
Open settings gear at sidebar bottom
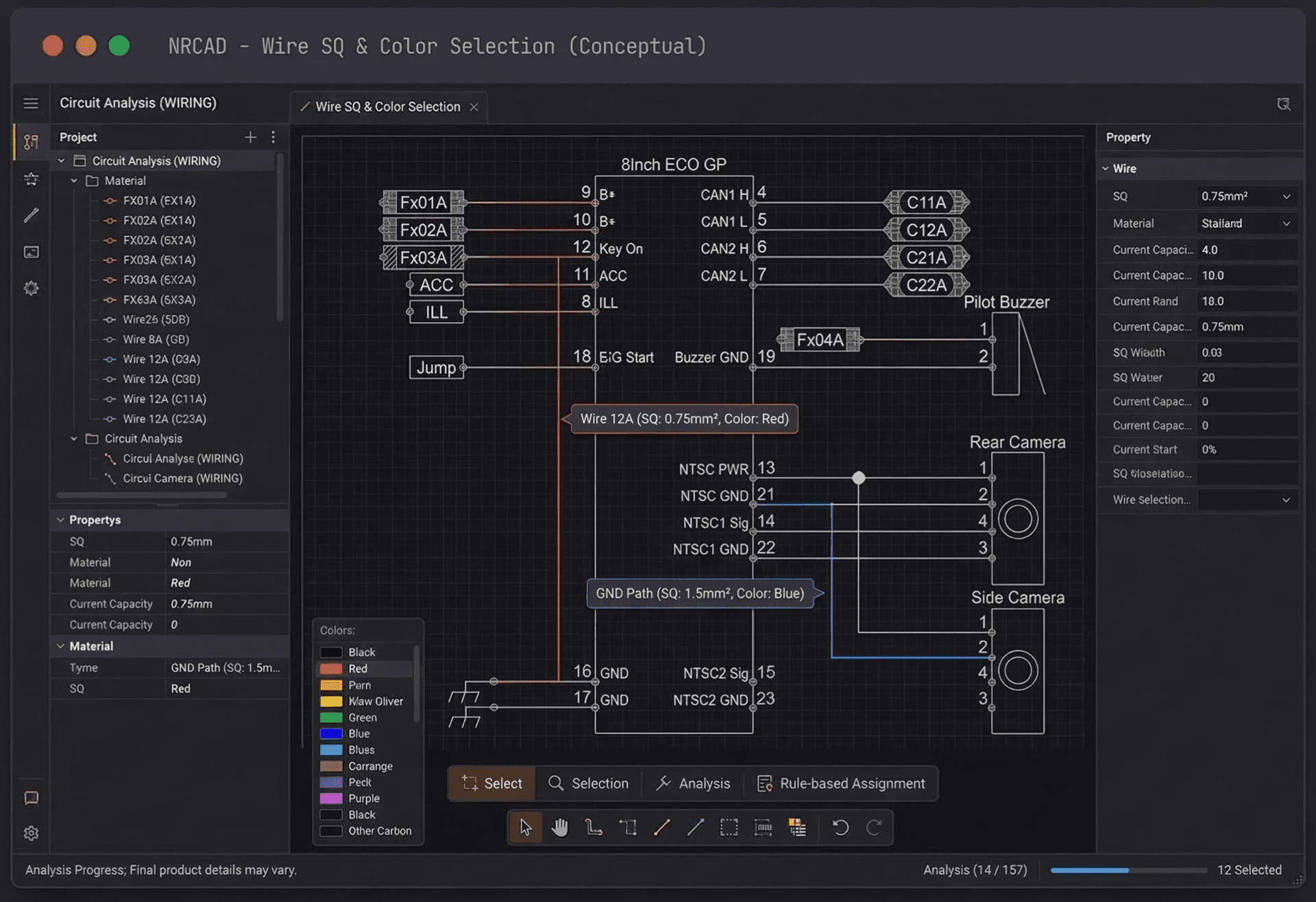coord(31,833)
